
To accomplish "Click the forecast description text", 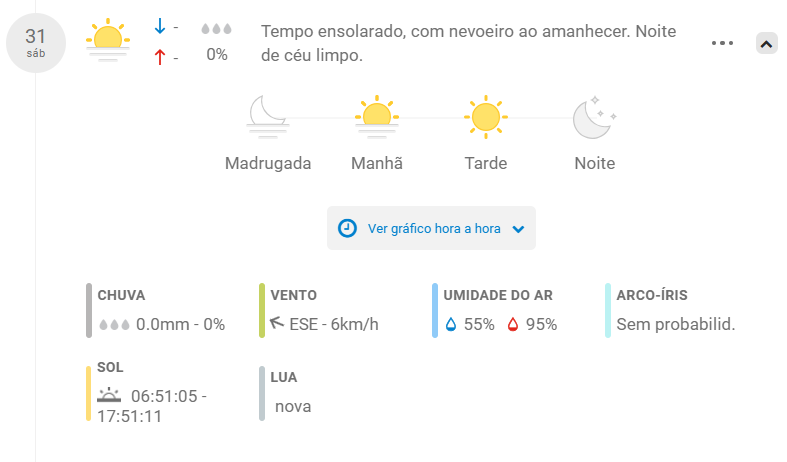I will [468, 43].
